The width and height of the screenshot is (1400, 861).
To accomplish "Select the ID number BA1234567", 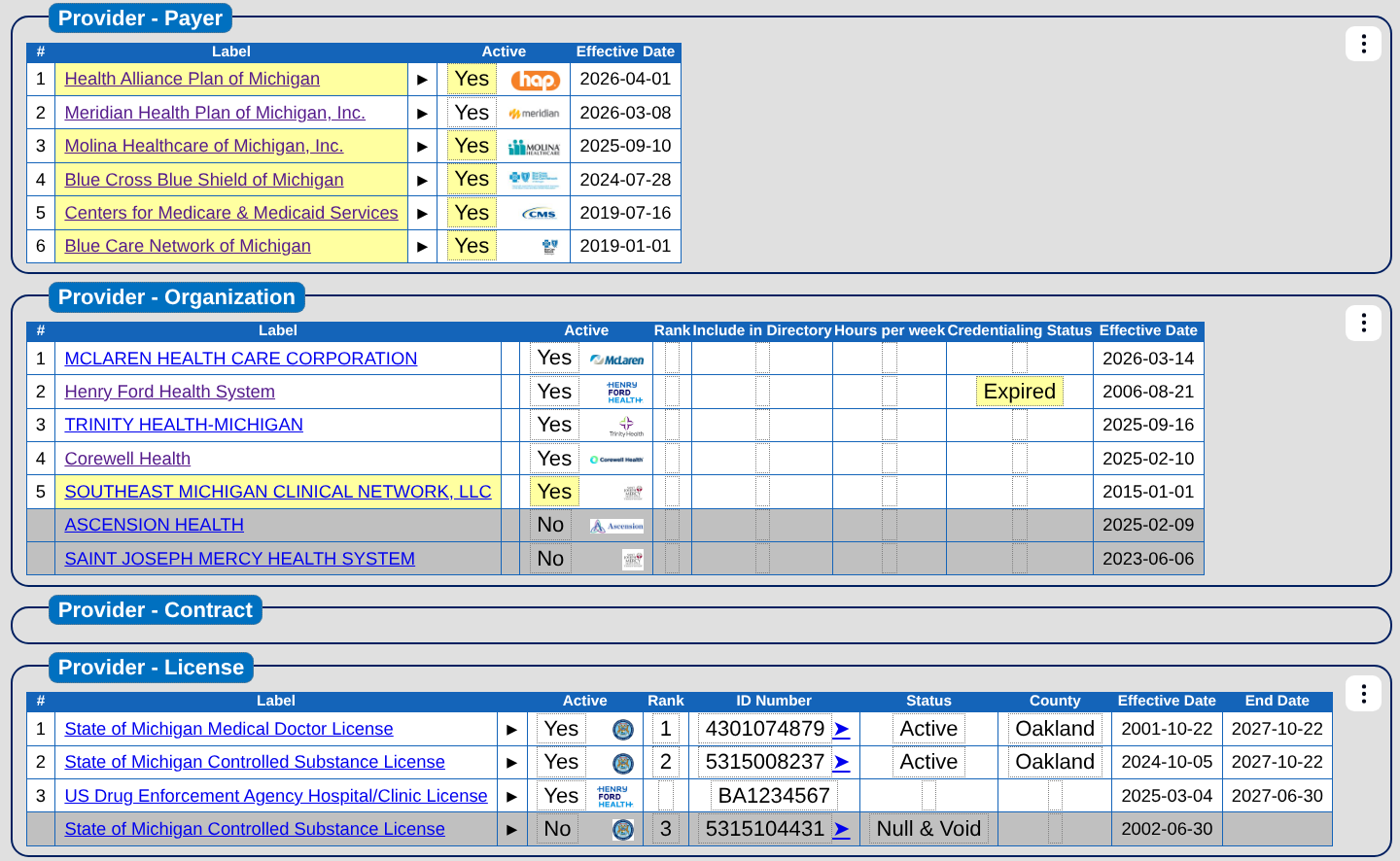I will (774, 796).
